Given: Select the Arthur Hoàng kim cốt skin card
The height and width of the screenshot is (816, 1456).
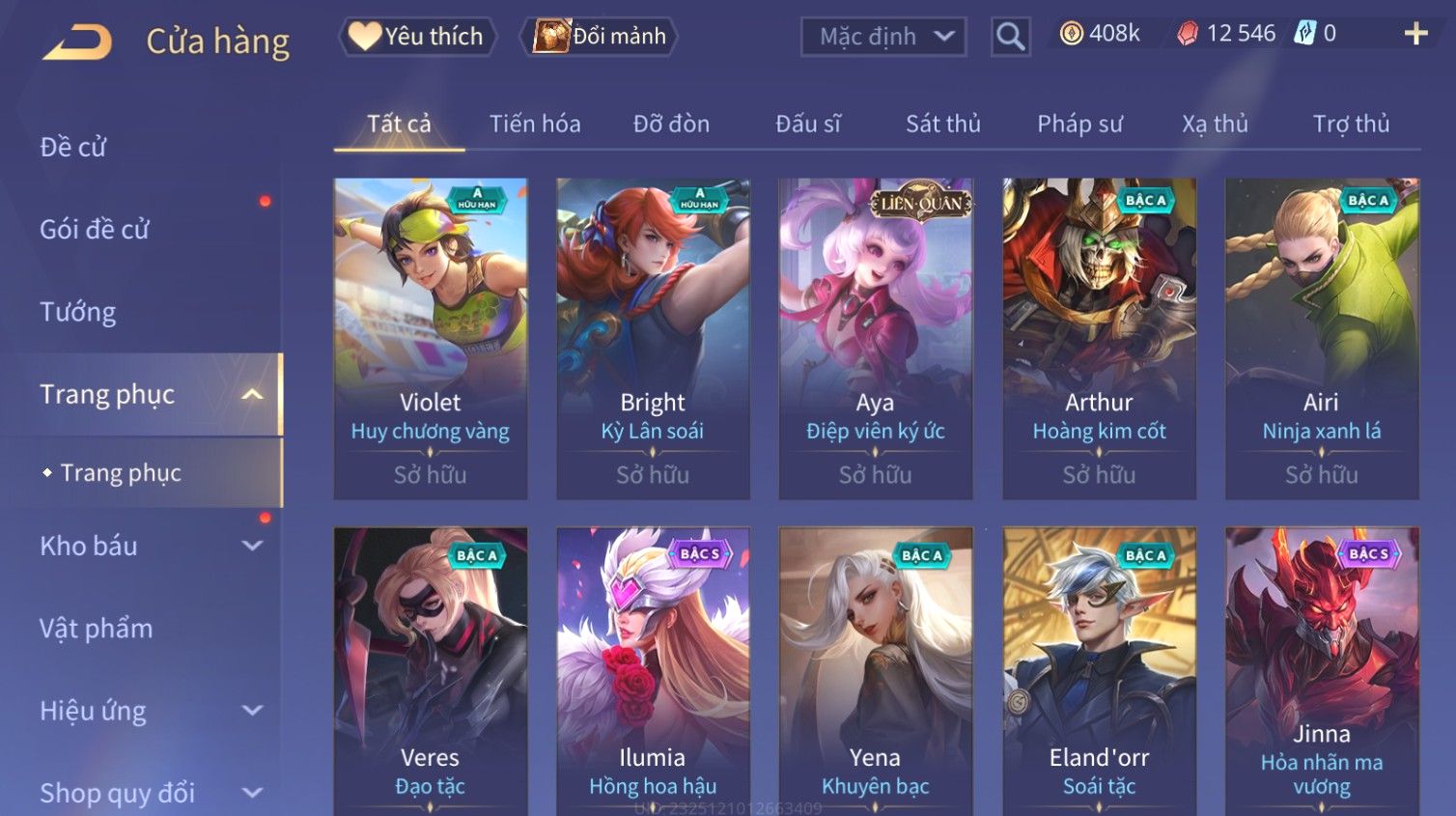Looking at the screenshot, I should 1099,338.
